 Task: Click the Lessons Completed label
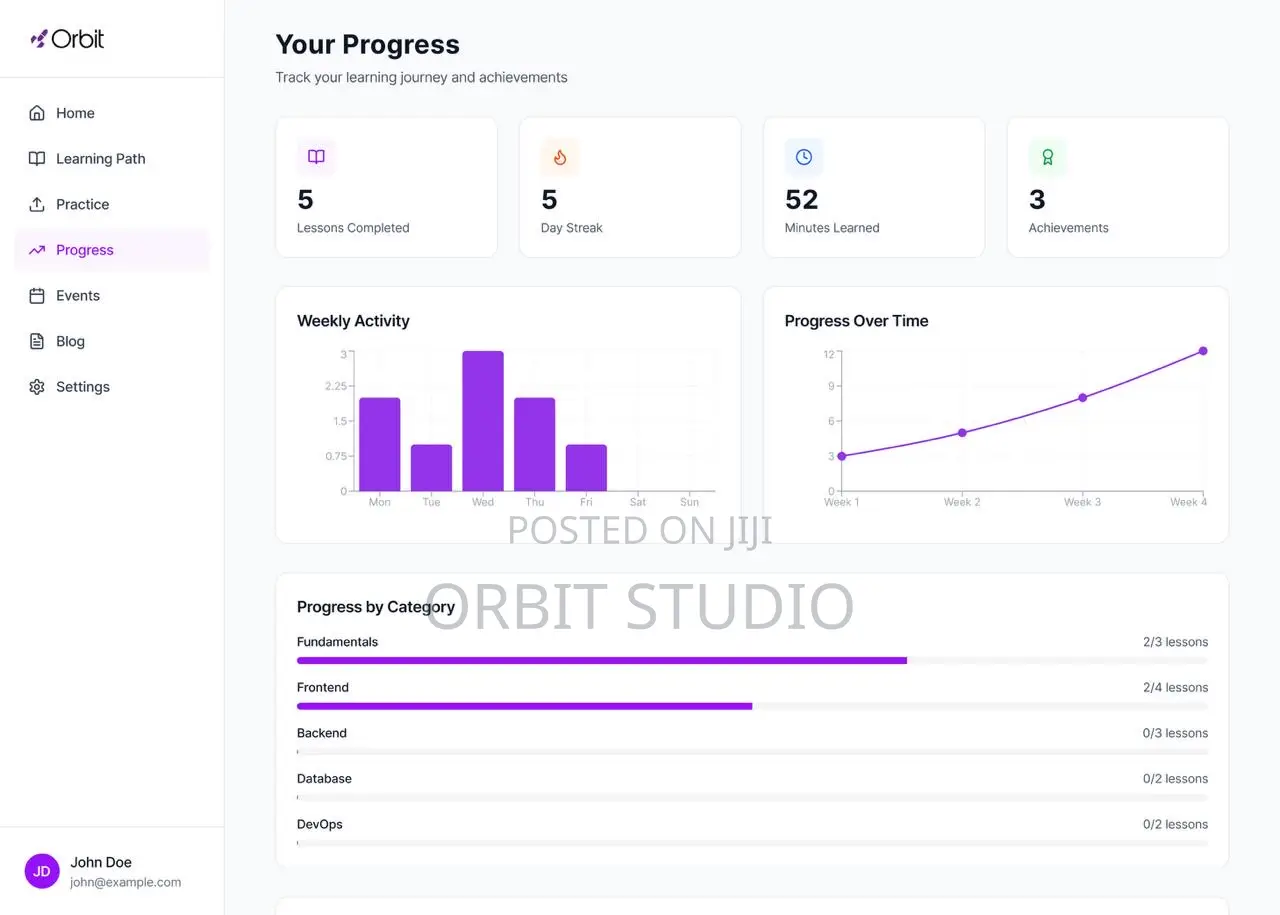[x=353, y=228]
